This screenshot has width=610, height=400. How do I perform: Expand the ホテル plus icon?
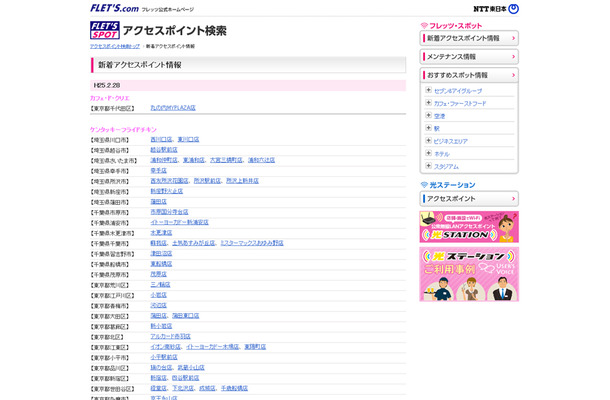(x=428, y=153)
